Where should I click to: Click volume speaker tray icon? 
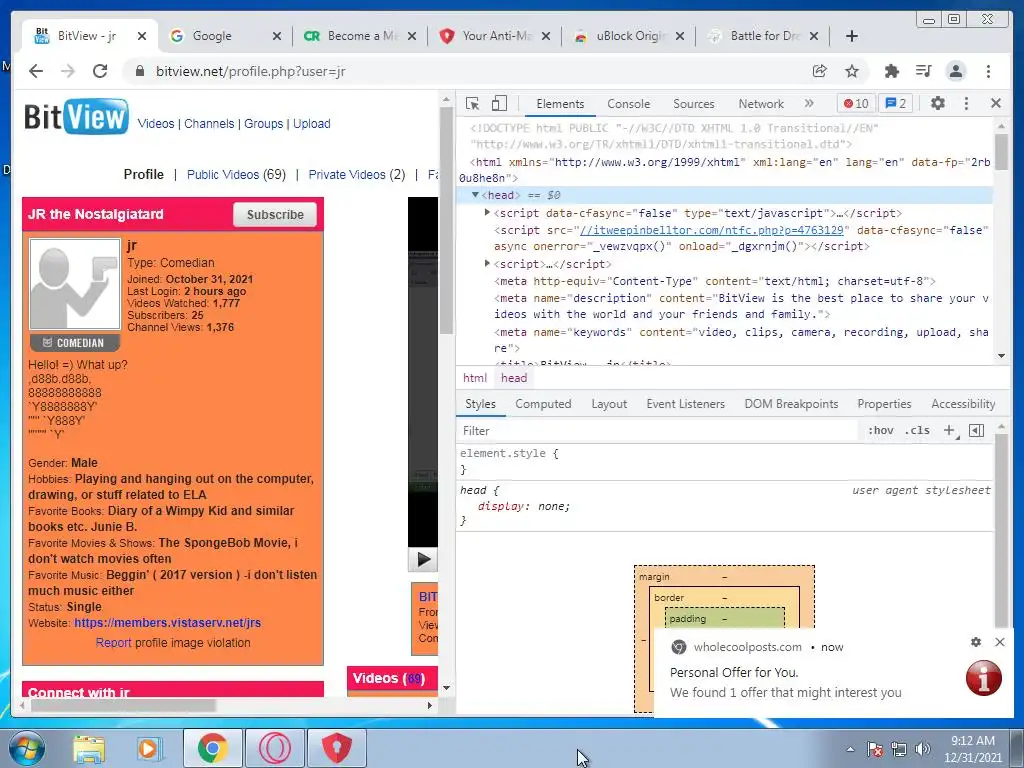pyautogui.click(x=922, y=749)
